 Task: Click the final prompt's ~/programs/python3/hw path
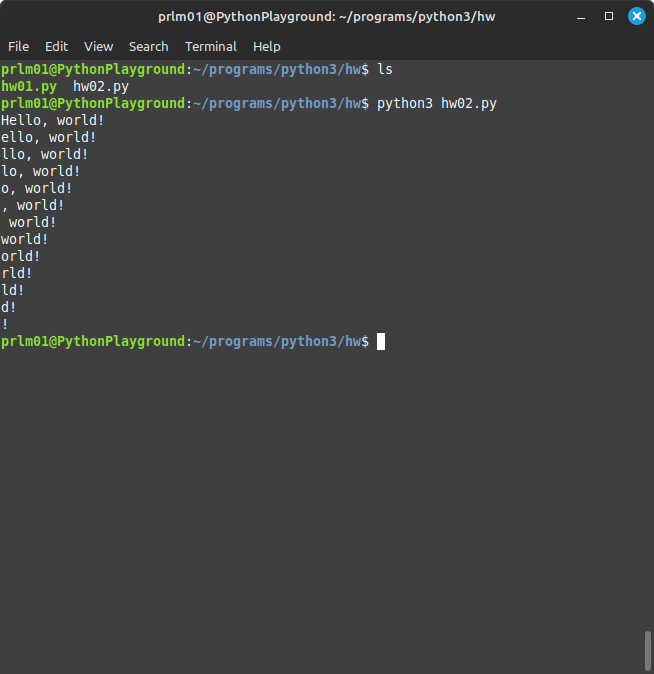(x=277, y=341)
